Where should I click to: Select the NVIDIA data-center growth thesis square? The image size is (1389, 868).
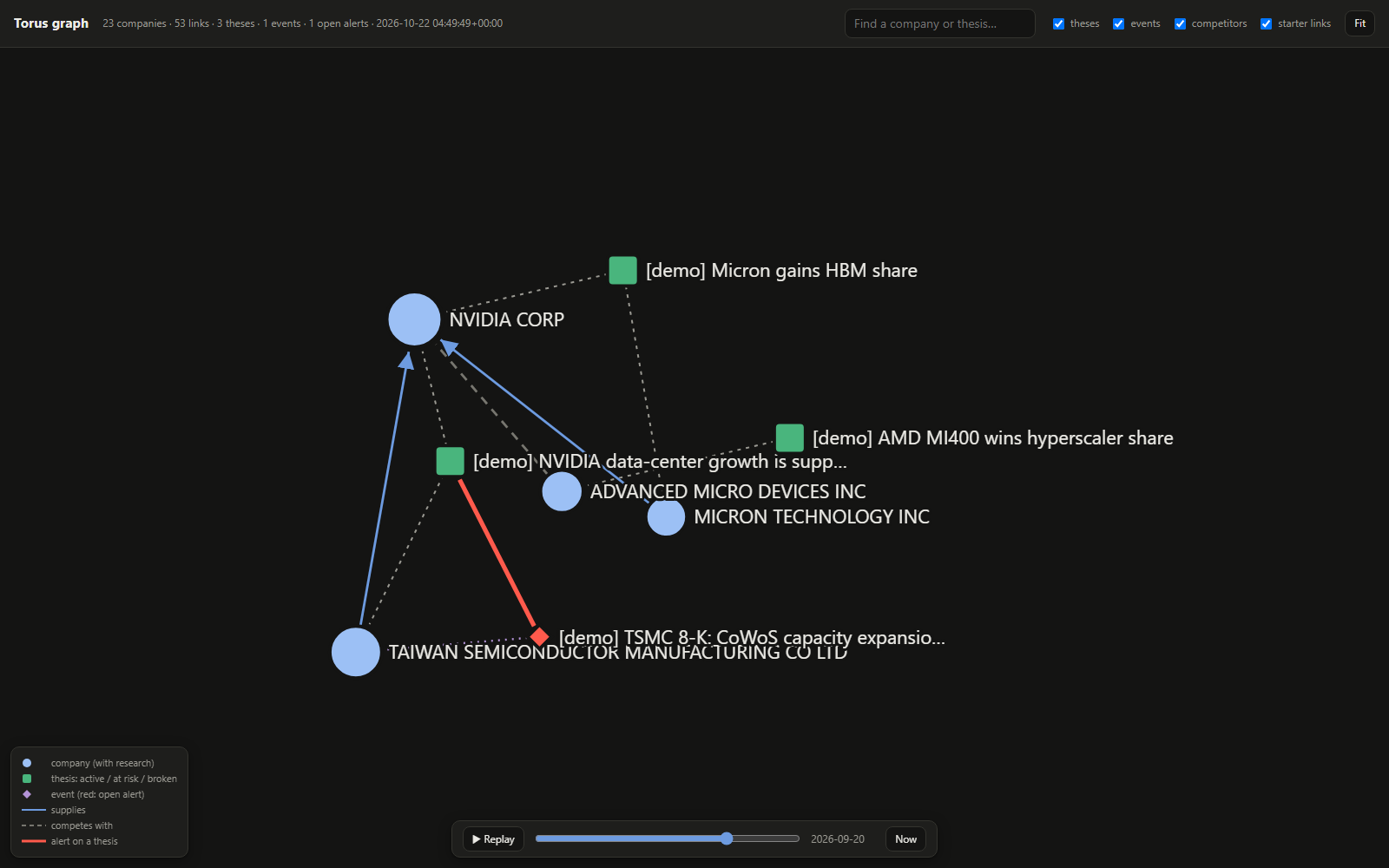(x=450, y=461)
